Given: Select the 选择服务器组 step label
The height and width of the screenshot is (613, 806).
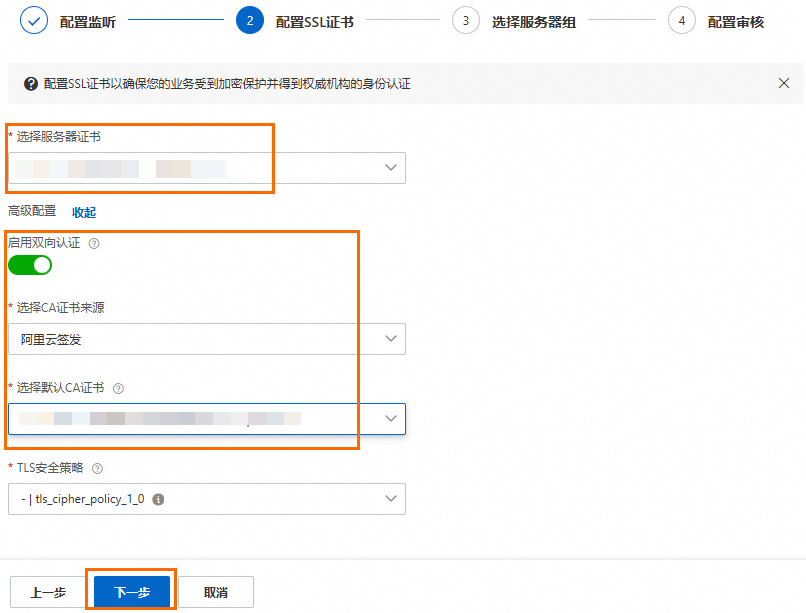Looking at the screenshot, I should click(x=534, y=22).
